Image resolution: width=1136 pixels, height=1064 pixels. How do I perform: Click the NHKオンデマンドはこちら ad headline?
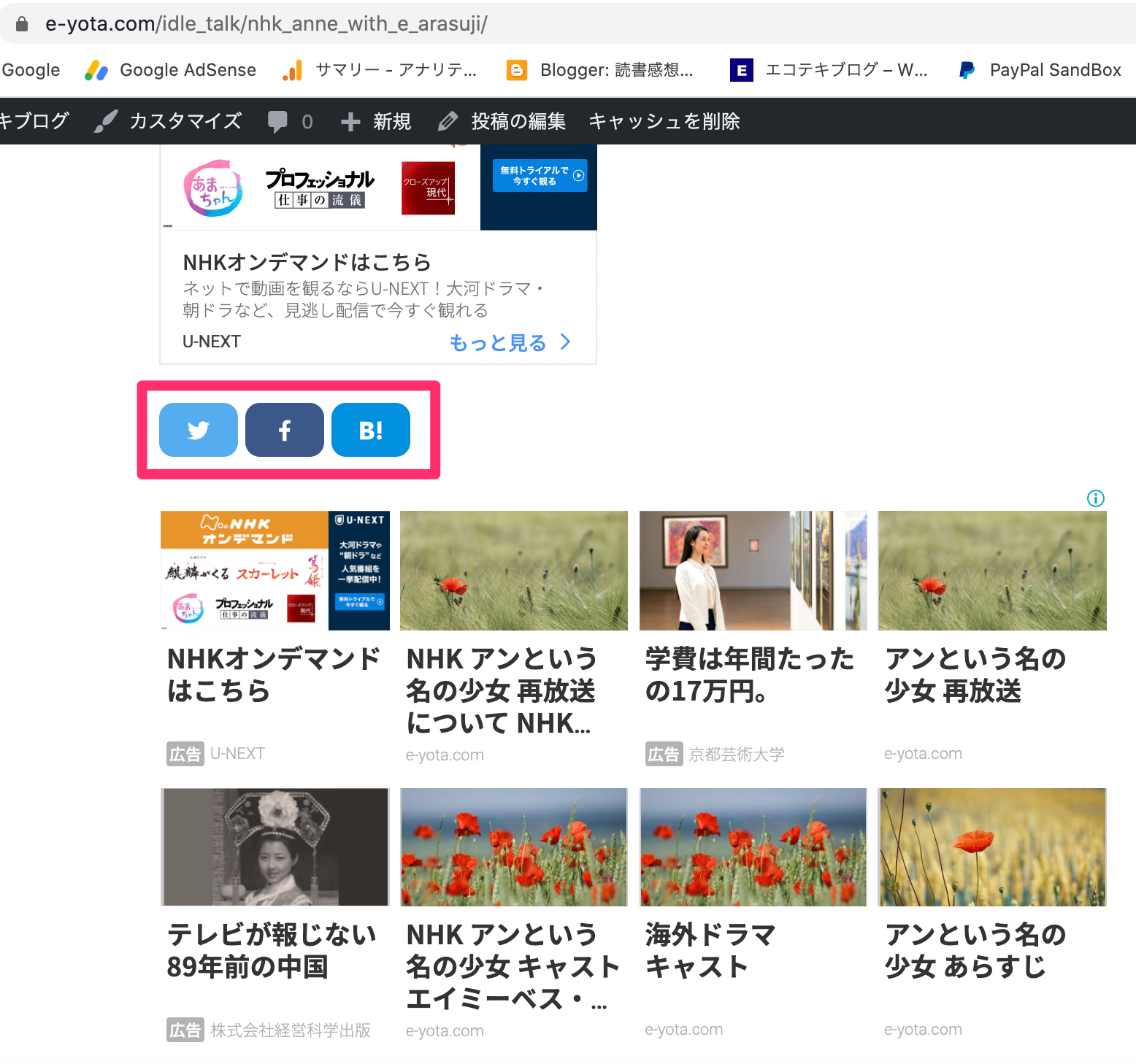(307, 262)
